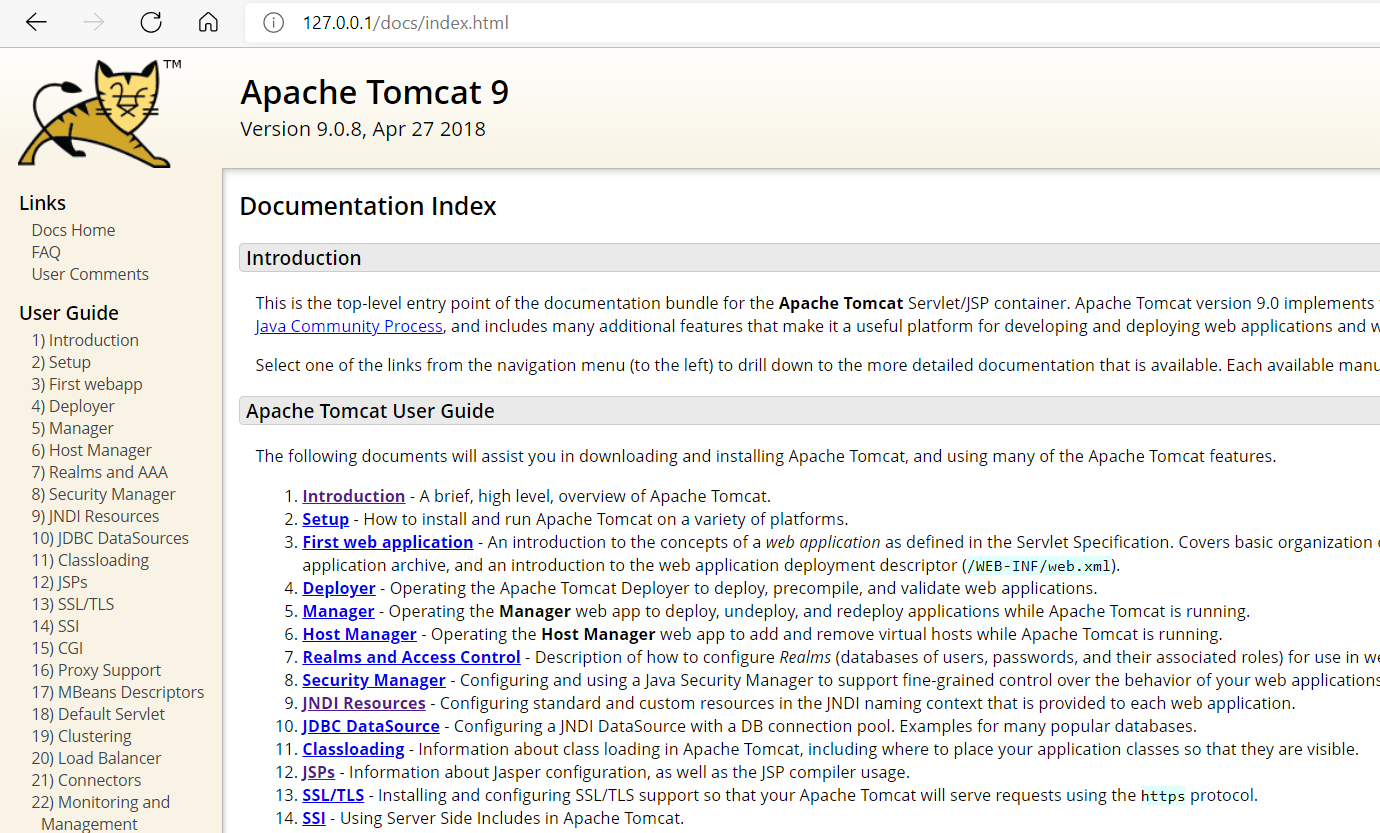Open sidebar item 9) JNDI Resources
Viewport: 1380px width, 833px height.
click(x=96, y=516)
